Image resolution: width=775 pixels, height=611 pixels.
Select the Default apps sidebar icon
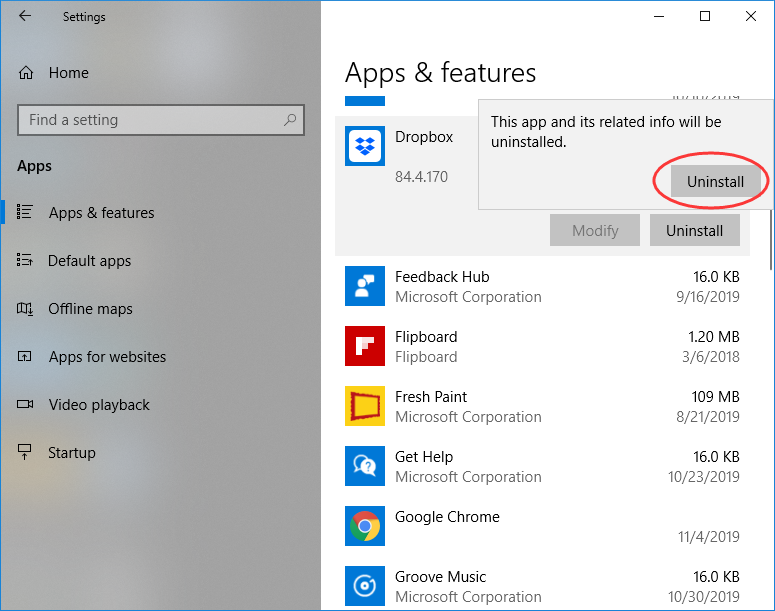tap(24, 260)
